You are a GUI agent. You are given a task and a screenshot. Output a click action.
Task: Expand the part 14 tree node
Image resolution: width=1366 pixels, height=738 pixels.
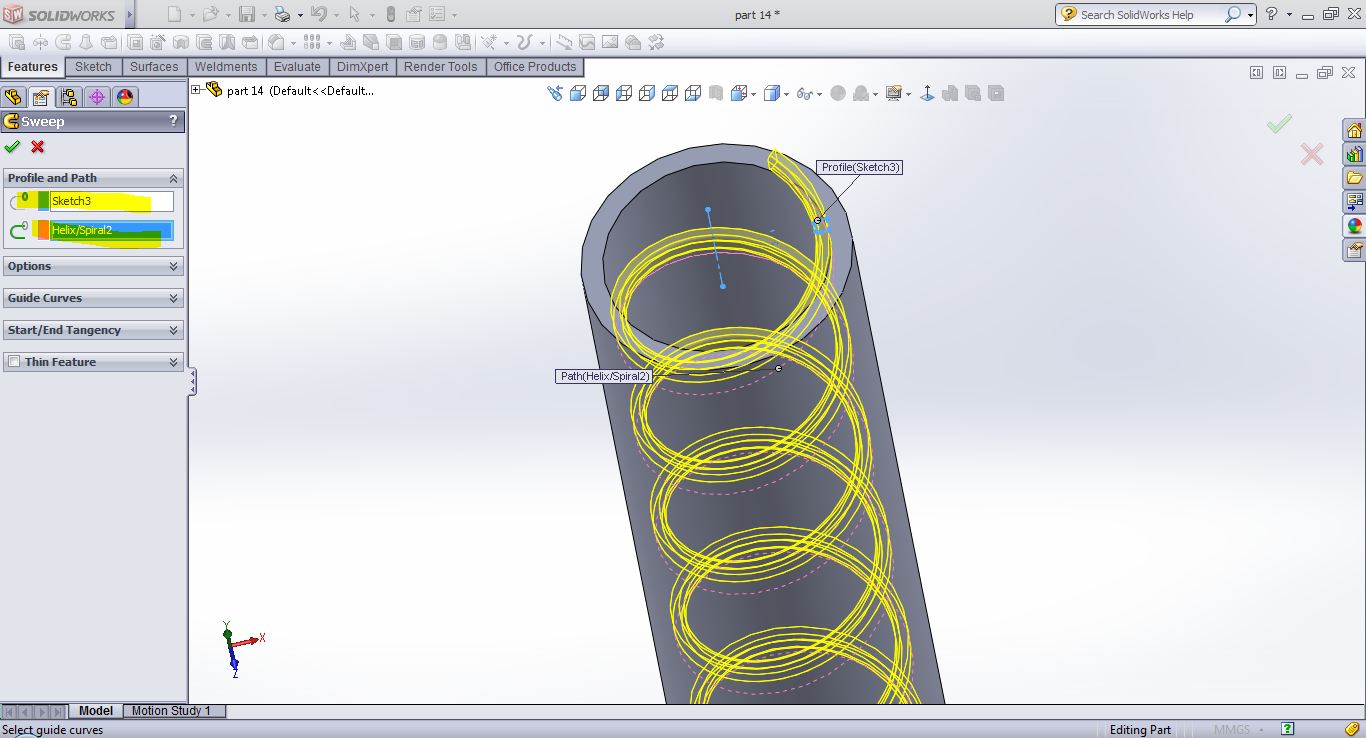196,90
